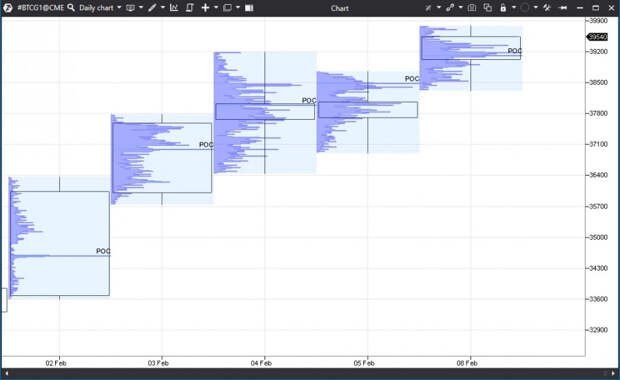620x380 pixels.
Task: Click the 39200 price axis label
Action: click(599, 51)
